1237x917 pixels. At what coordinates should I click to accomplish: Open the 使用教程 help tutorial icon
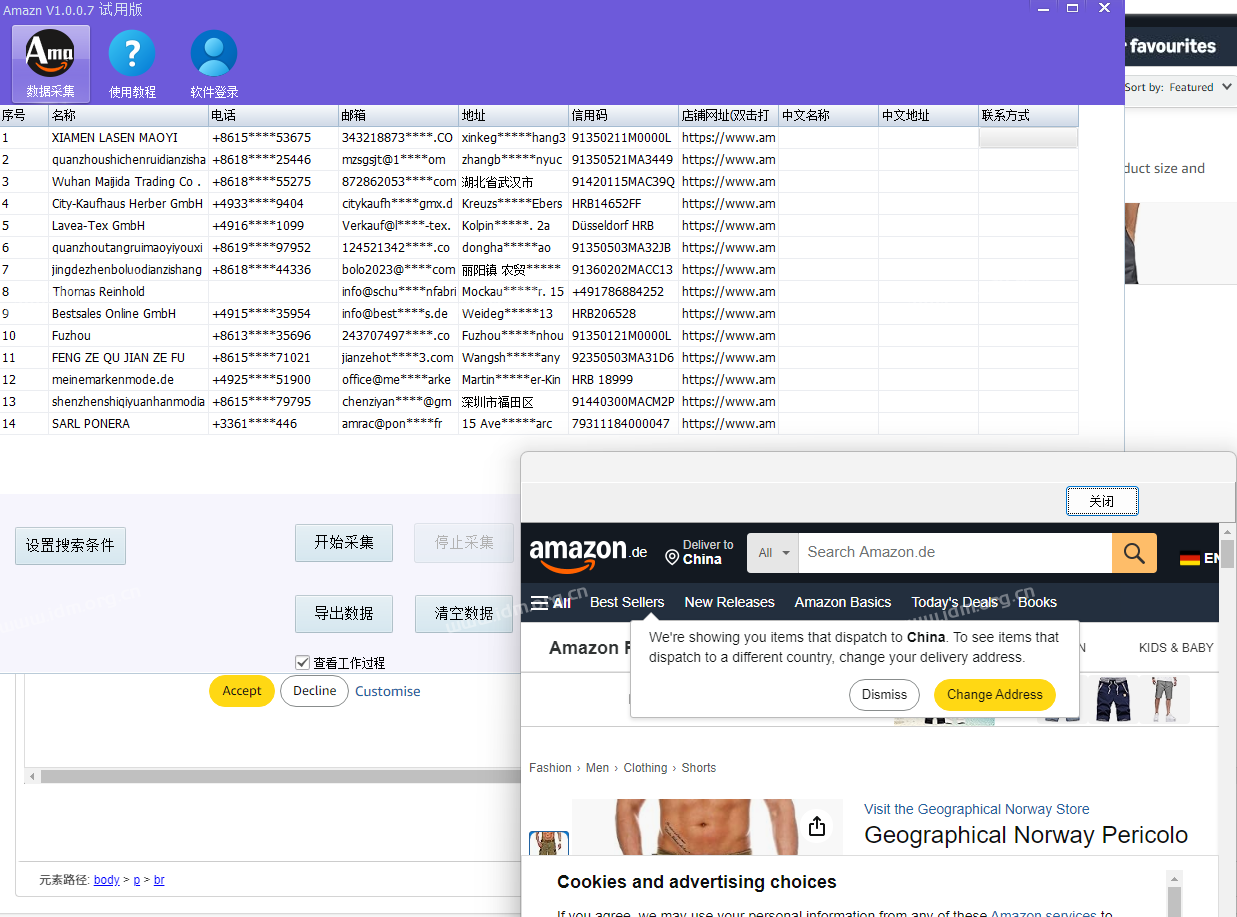[132, 64]
